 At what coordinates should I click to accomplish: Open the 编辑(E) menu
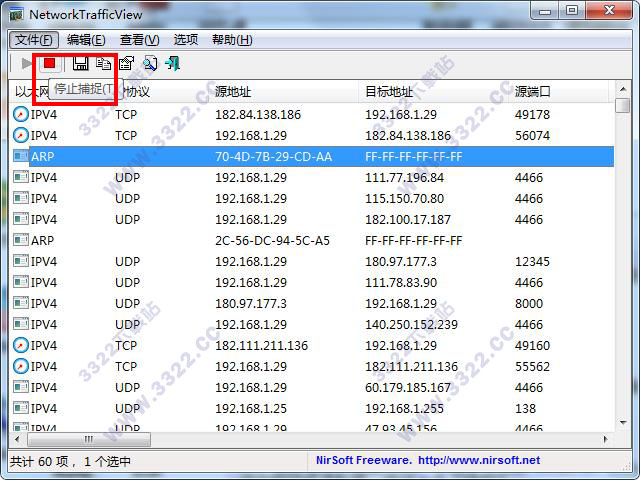(86, 40)
